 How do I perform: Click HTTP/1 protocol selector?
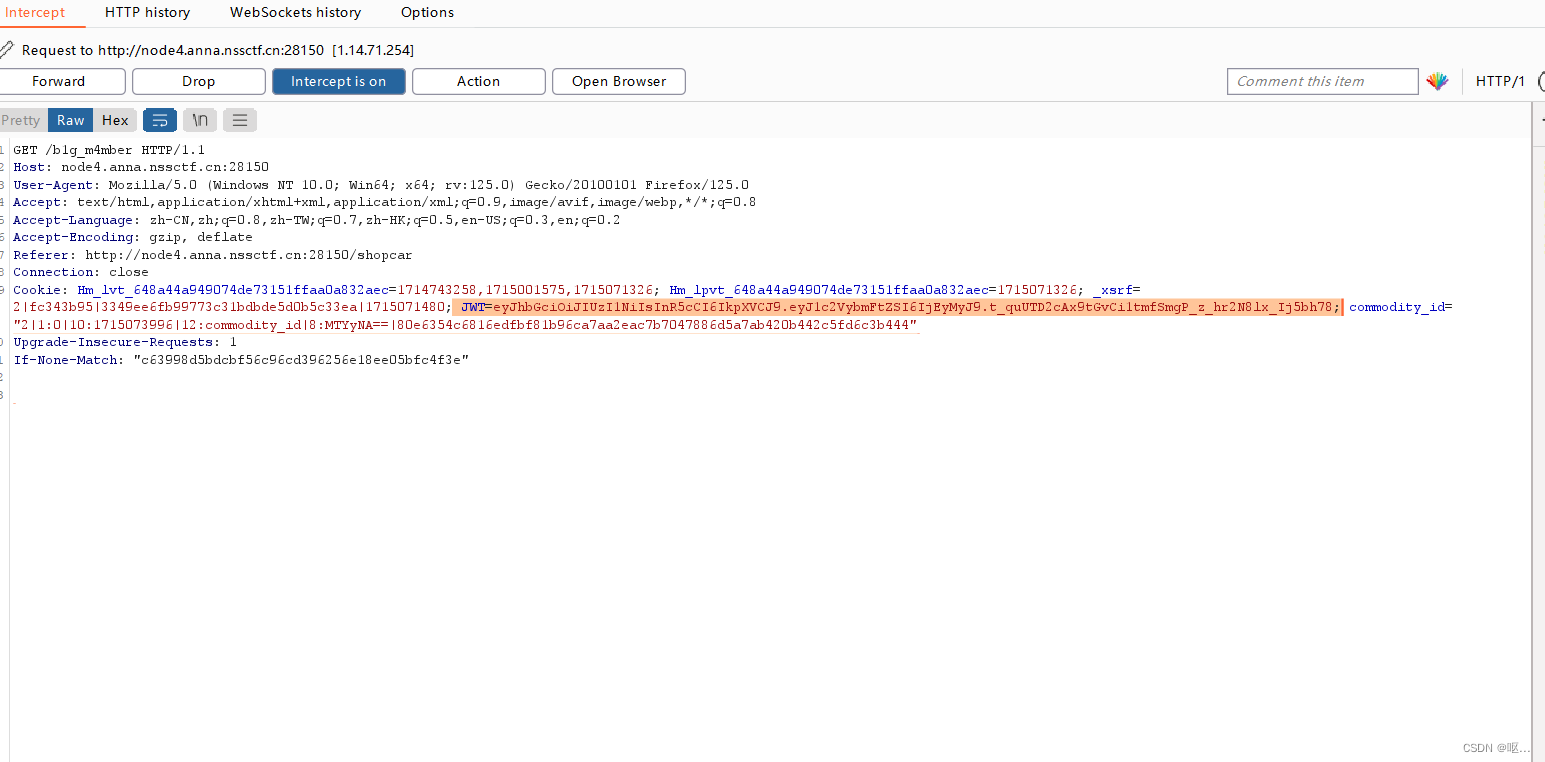1500,82
